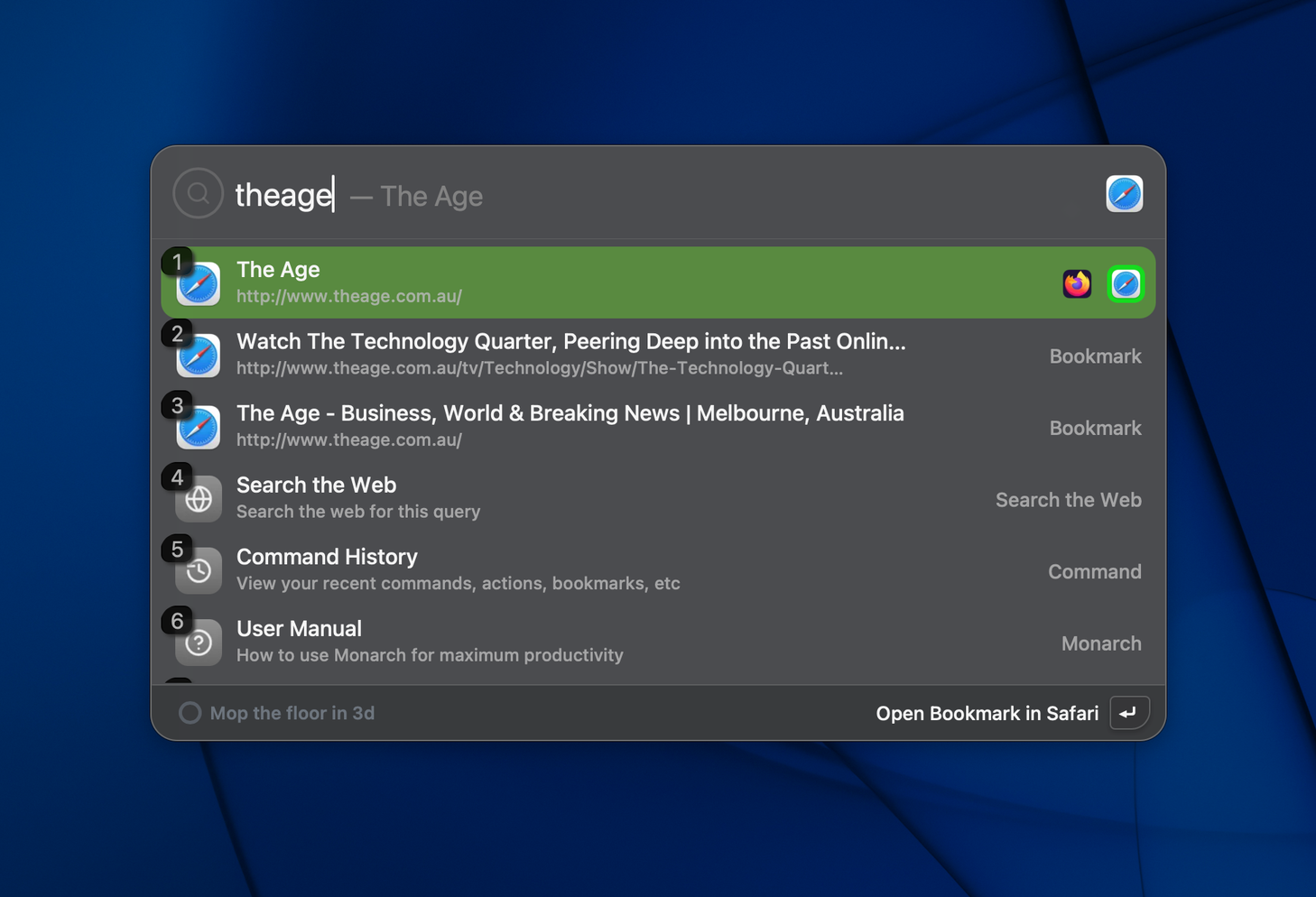
Task: Click the User Manual question mark icon
Action: click(199, 643)
